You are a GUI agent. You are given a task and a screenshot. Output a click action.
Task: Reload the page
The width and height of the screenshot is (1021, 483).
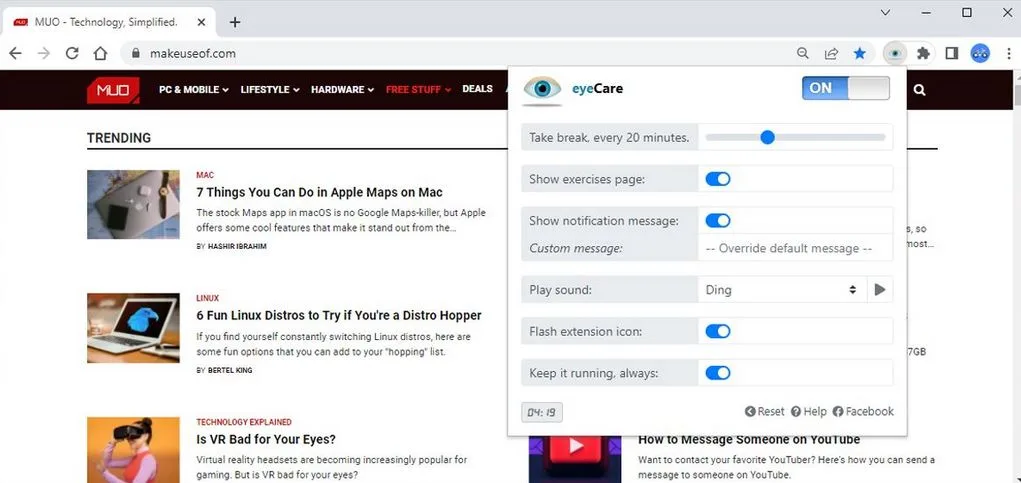(x=72, y=53)
